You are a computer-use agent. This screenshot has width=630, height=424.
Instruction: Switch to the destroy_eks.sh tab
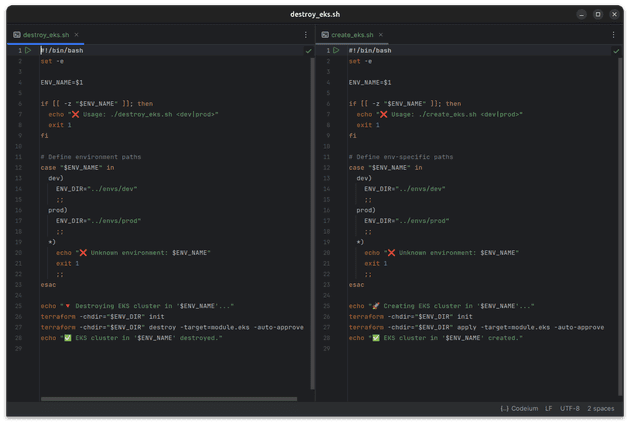(47, 35)
